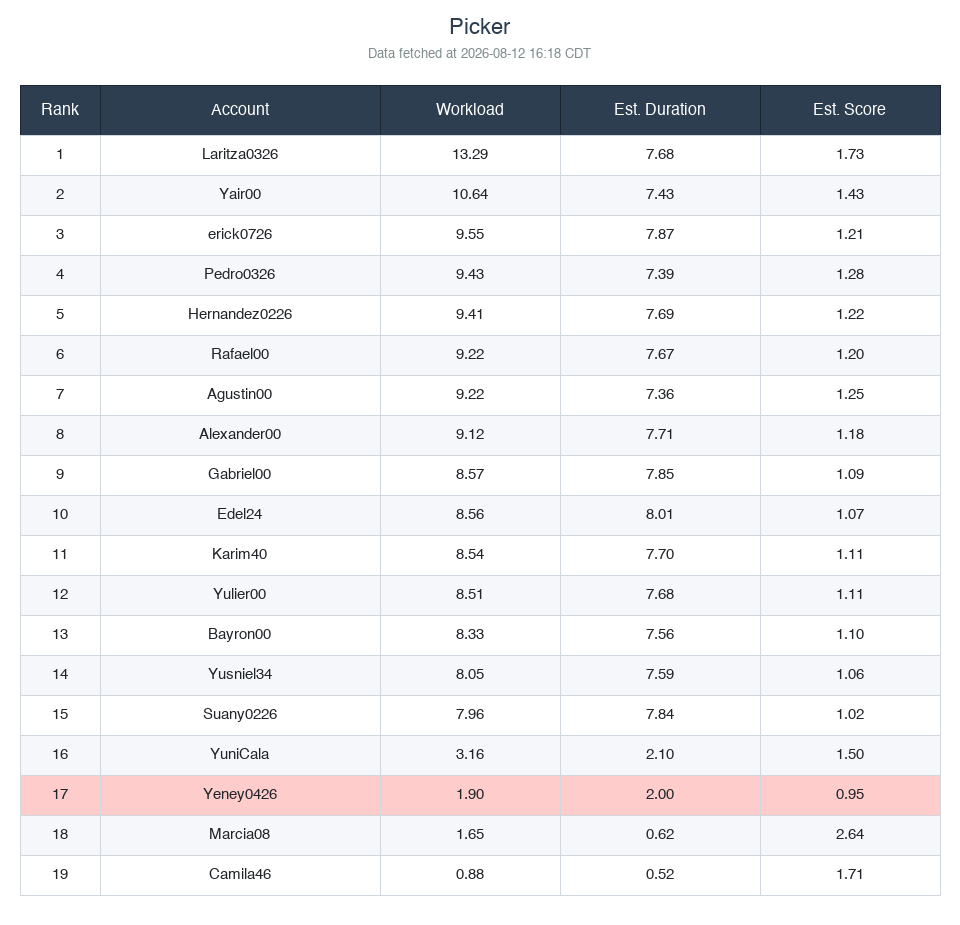Select the Workload column header

coord(470,110)
